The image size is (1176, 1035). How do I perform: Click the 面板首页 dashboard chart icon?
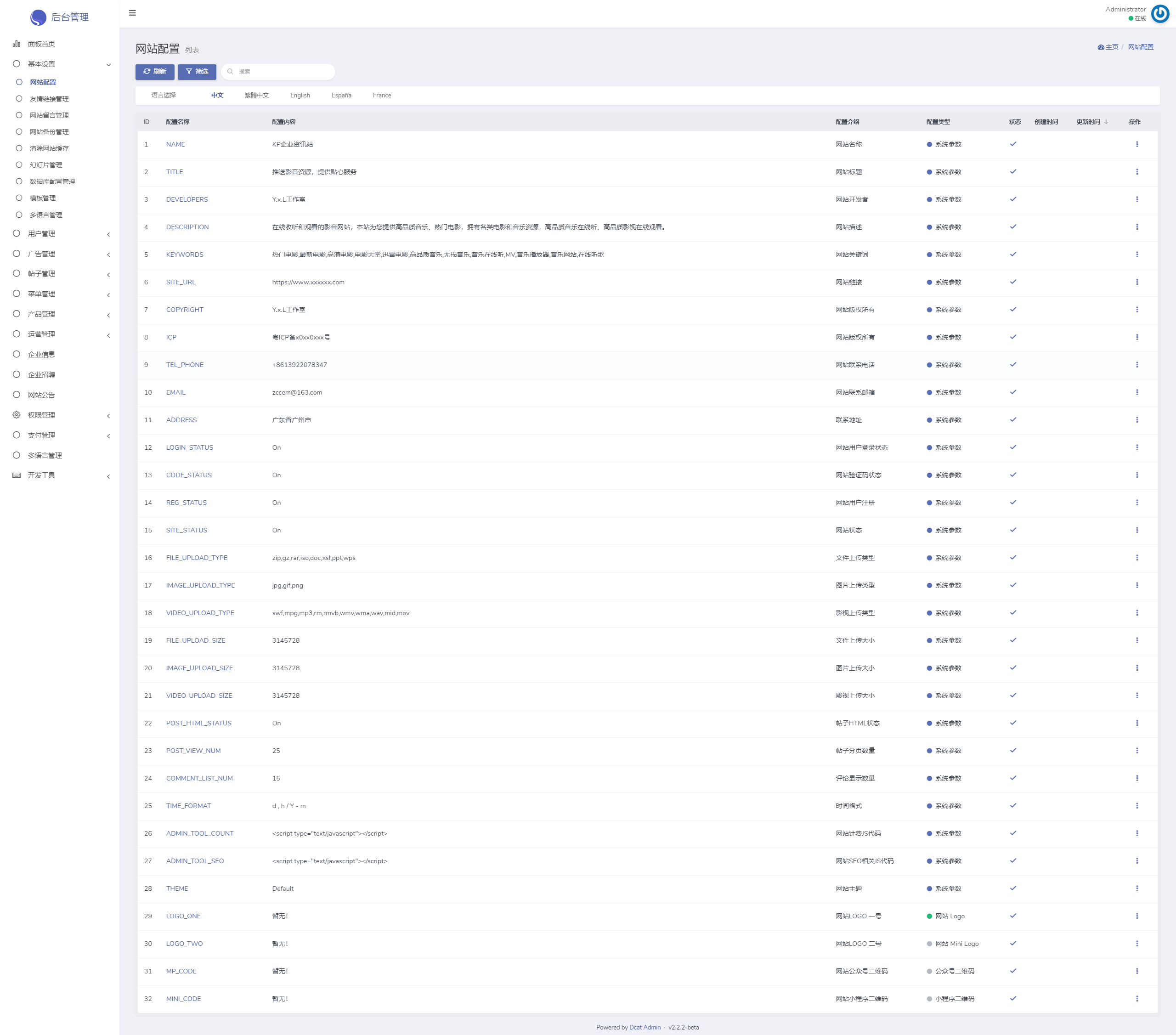click(x=16, y=44)
